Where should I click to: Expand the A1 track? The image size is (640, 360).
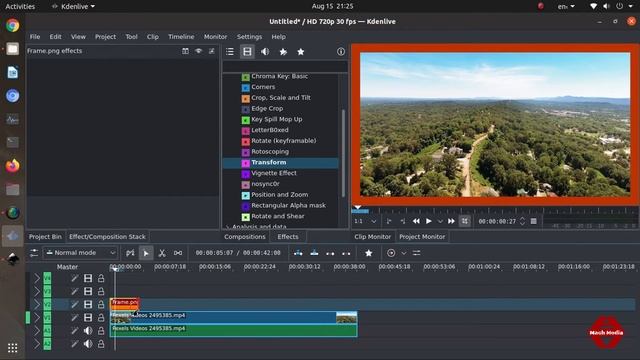click(37, 331)
